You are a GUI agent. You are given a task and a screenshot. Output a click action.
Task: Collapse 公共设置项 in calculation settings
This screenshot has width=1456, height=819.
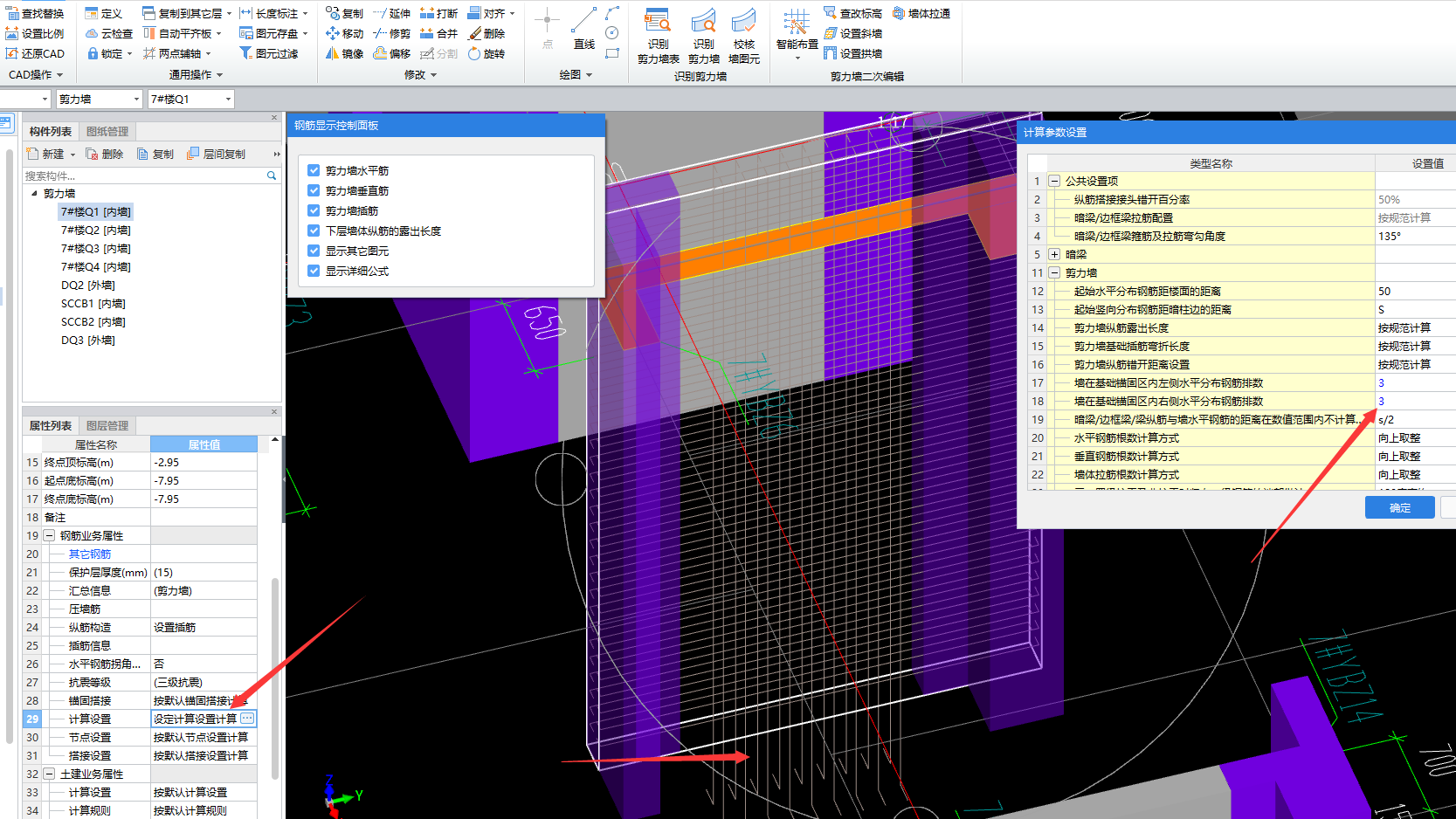pyautogui.click(x=1054, y=181)
